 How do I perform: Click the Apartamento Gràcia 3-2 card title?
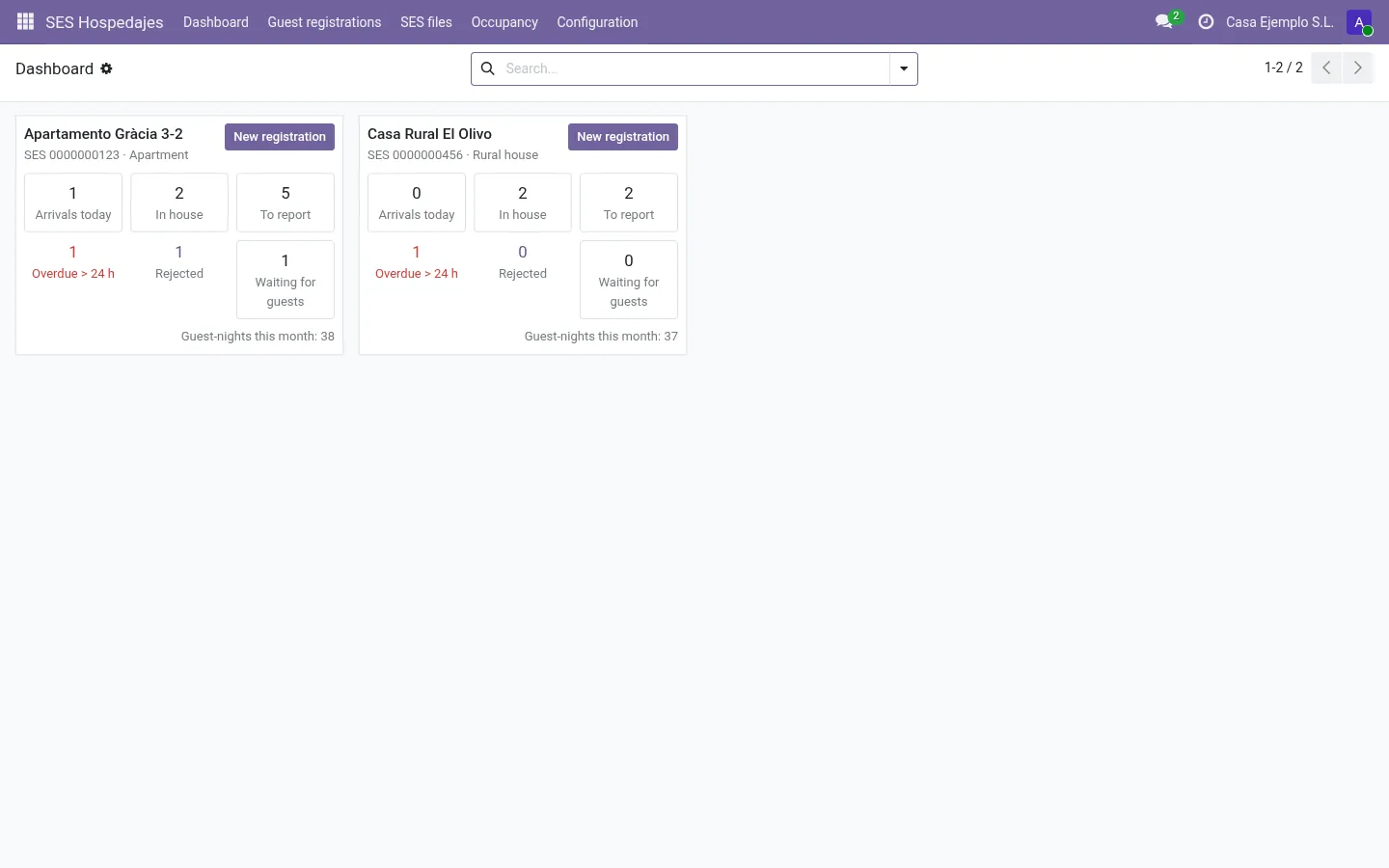[103, 134]
